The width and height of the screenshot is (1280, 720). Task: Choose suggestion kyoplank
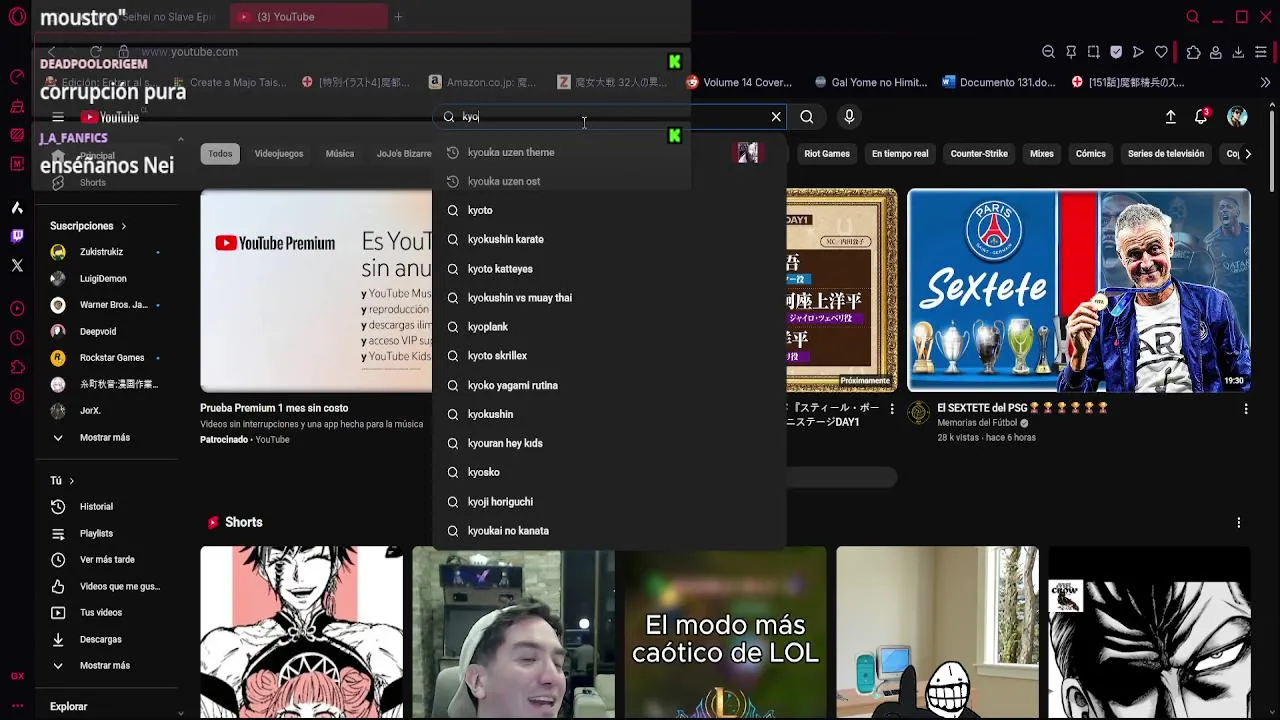(x=610, y=327)
